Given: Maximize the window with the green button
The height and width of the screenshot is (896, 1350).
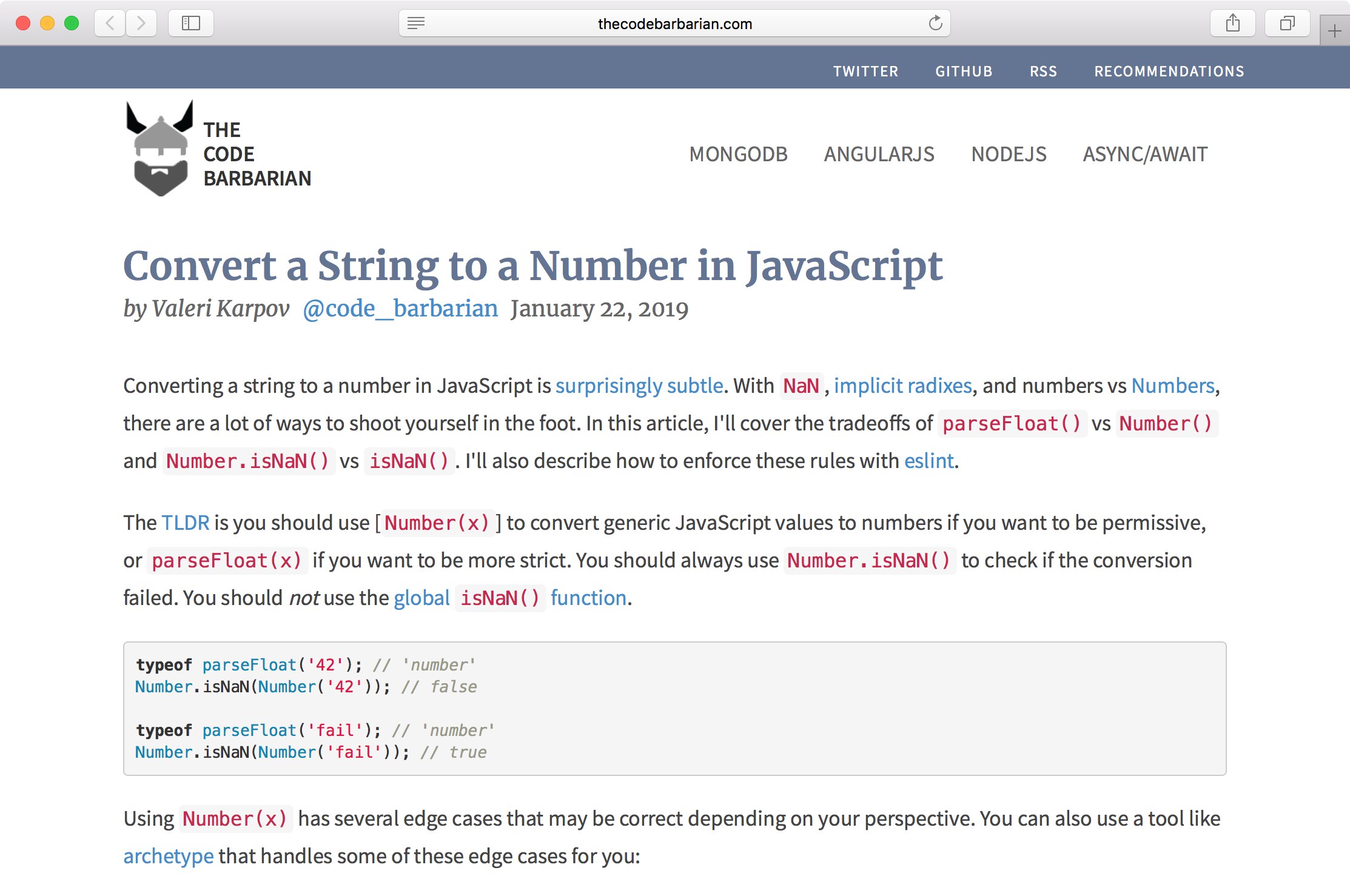Looking at the screenshot, I should point(72,23).
